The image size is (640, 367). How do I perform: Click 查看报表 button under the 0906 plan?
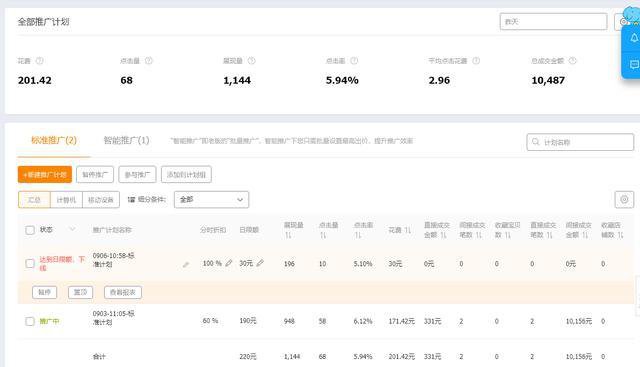123,292
